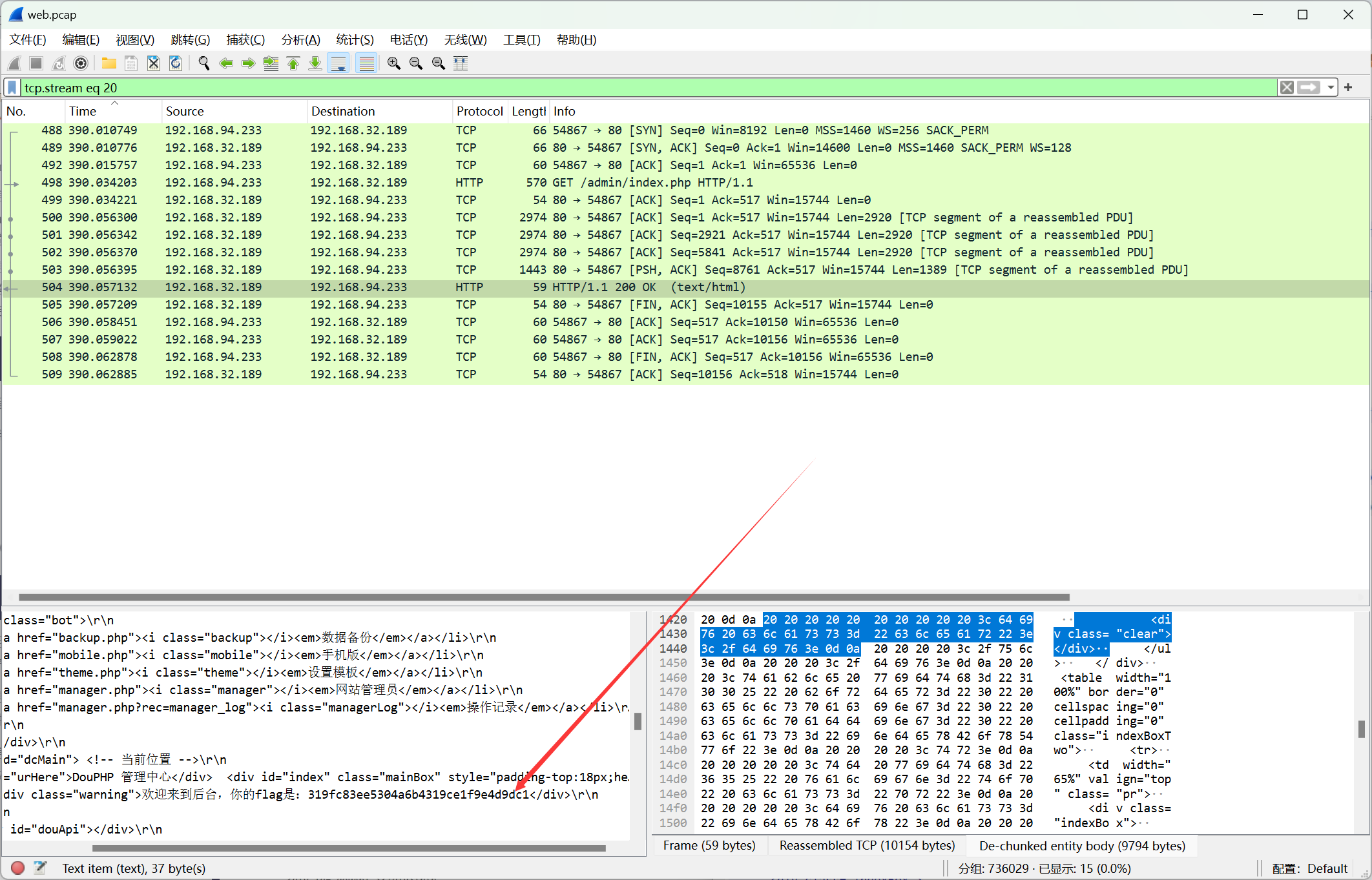Open the 跳转(G) menu
The height and width of the screenshot is (880, 1372).
coord(191,40)
